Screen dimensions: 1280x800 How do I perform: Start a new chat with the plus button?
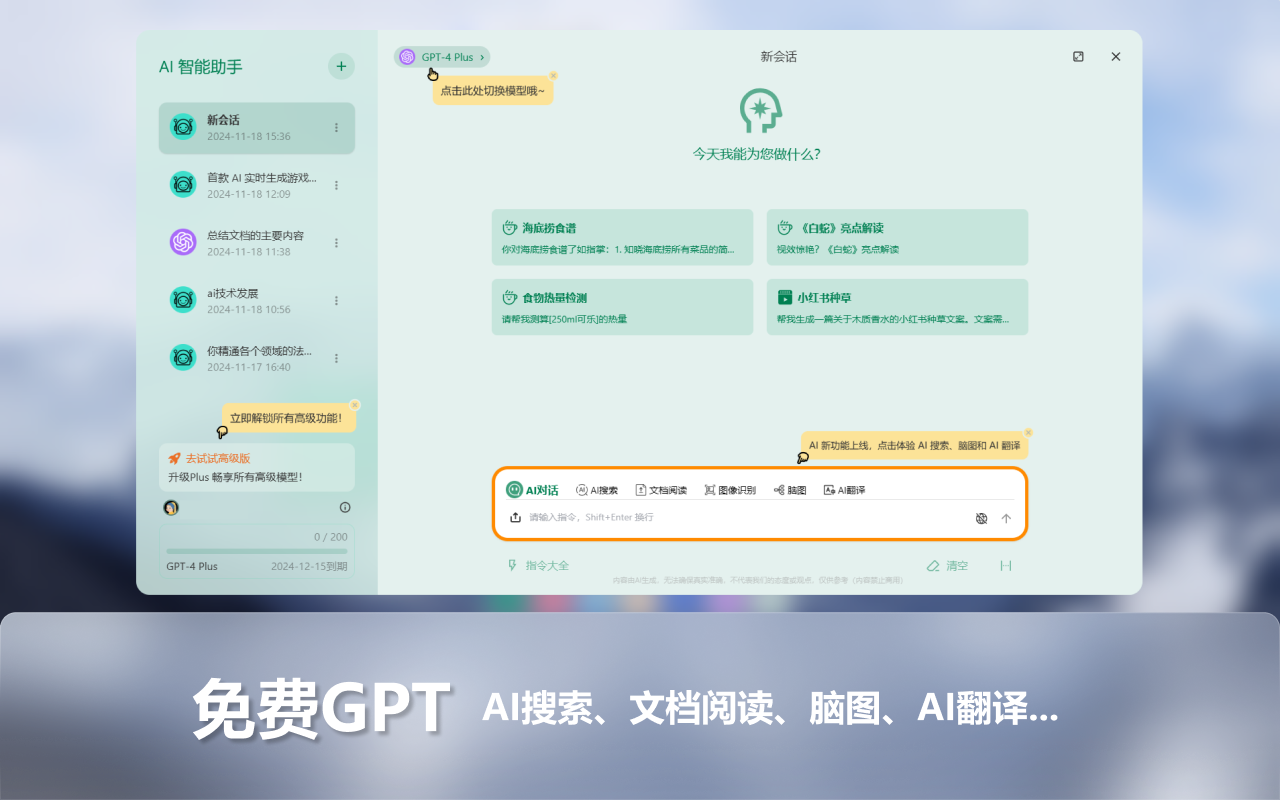[341, 66]
